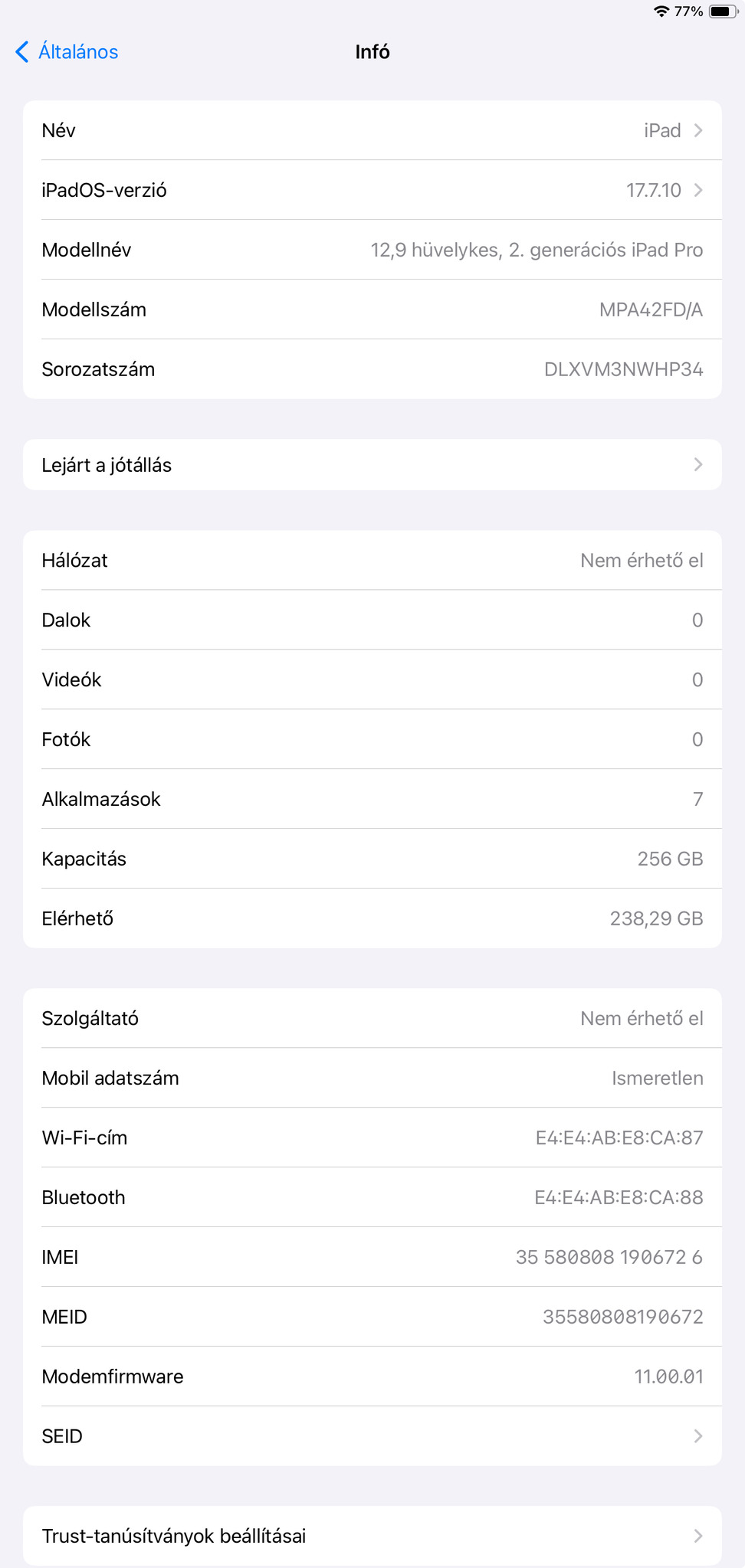Image resolution: width=745 pixels, height=1568 pixels.
Task: Tap the Modellszám value MPA42FD/A
Action: click(651, 309)
